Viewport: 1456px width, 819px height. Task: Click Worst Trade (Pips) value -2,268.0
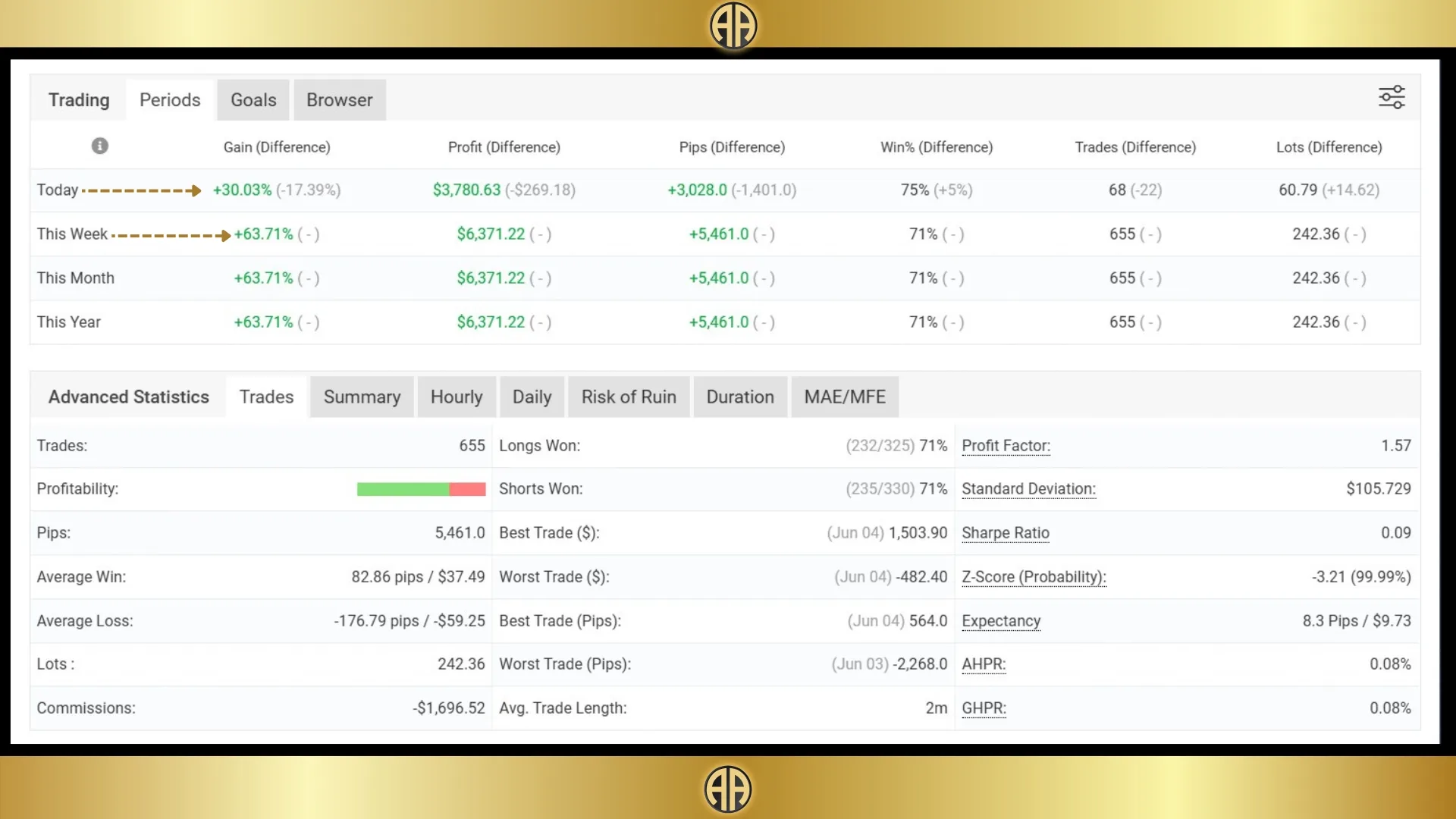tap(920, 664)
